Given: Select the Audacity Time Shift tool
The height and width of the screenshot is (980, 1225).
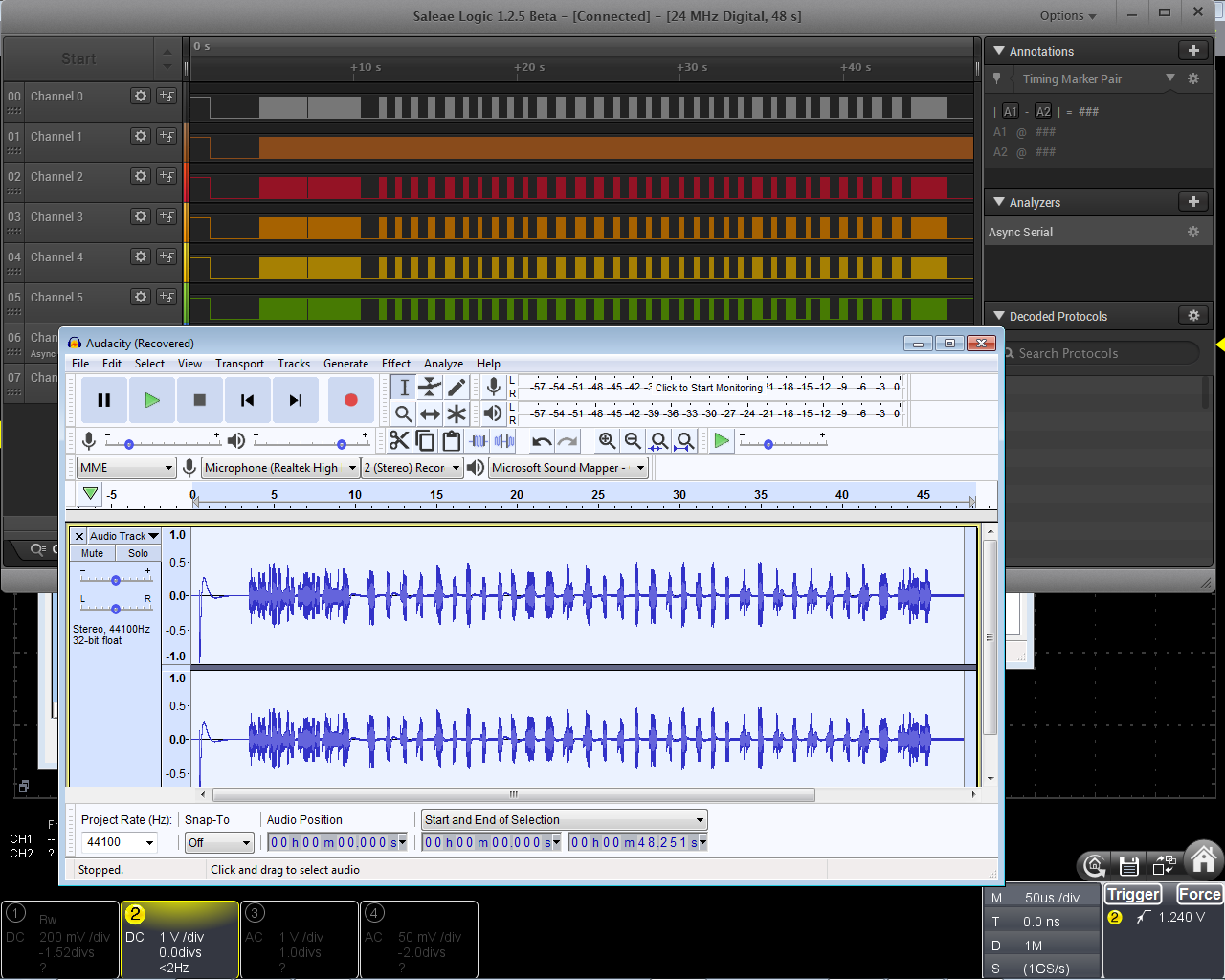Looking at the screenshot, I should [x=430, y=413].
